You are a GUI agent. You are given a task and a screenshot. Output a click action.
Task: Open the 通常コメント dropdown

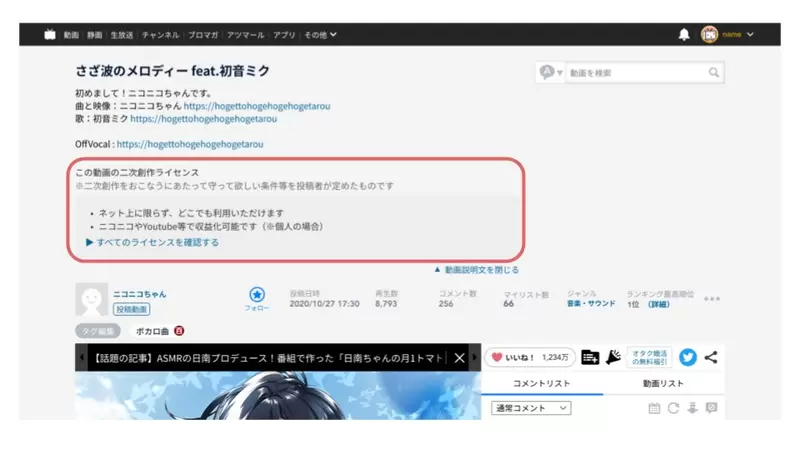531,408
